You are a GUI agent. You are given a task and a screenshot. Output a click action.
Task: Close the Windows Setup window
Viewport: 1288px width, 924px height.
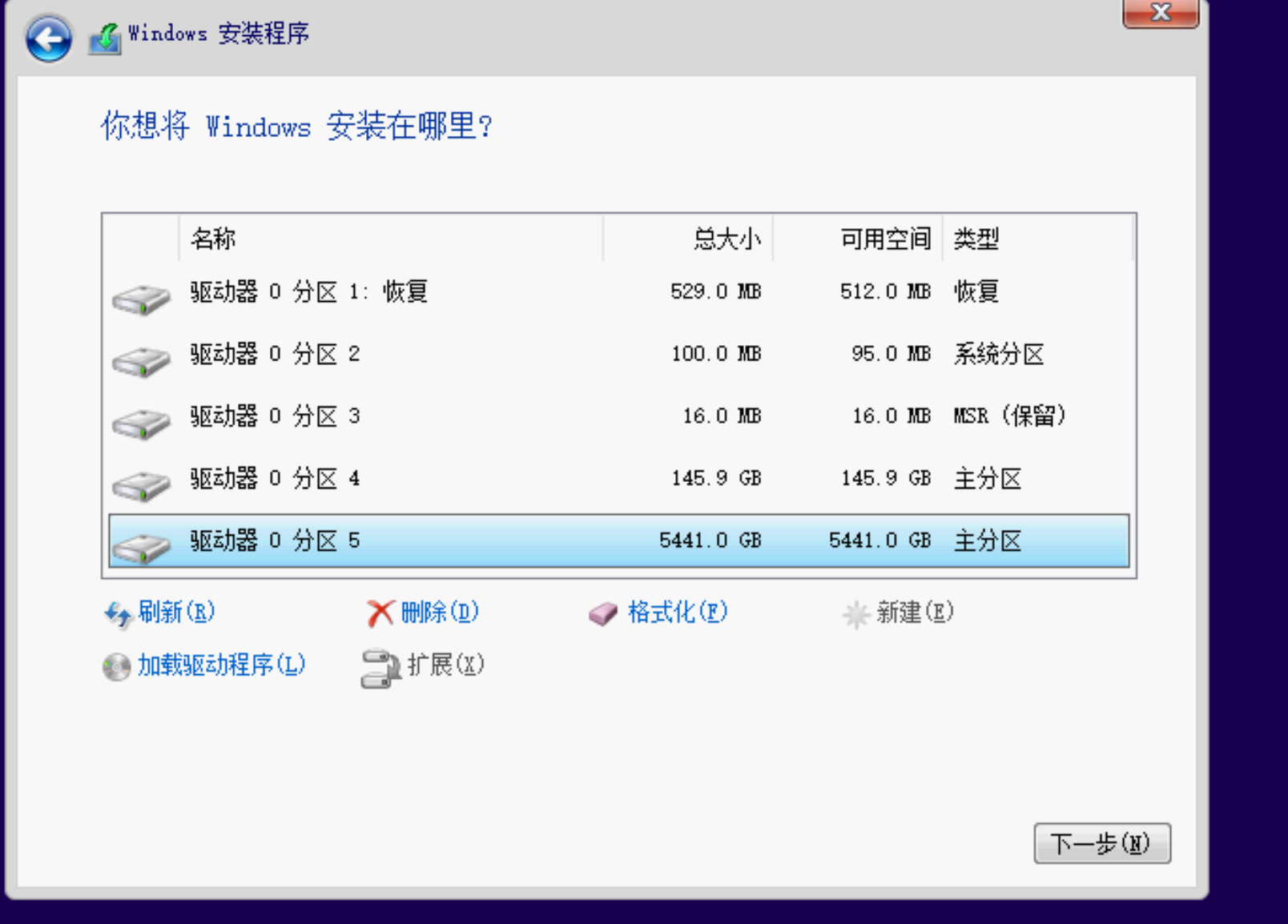coord(1161,12)
